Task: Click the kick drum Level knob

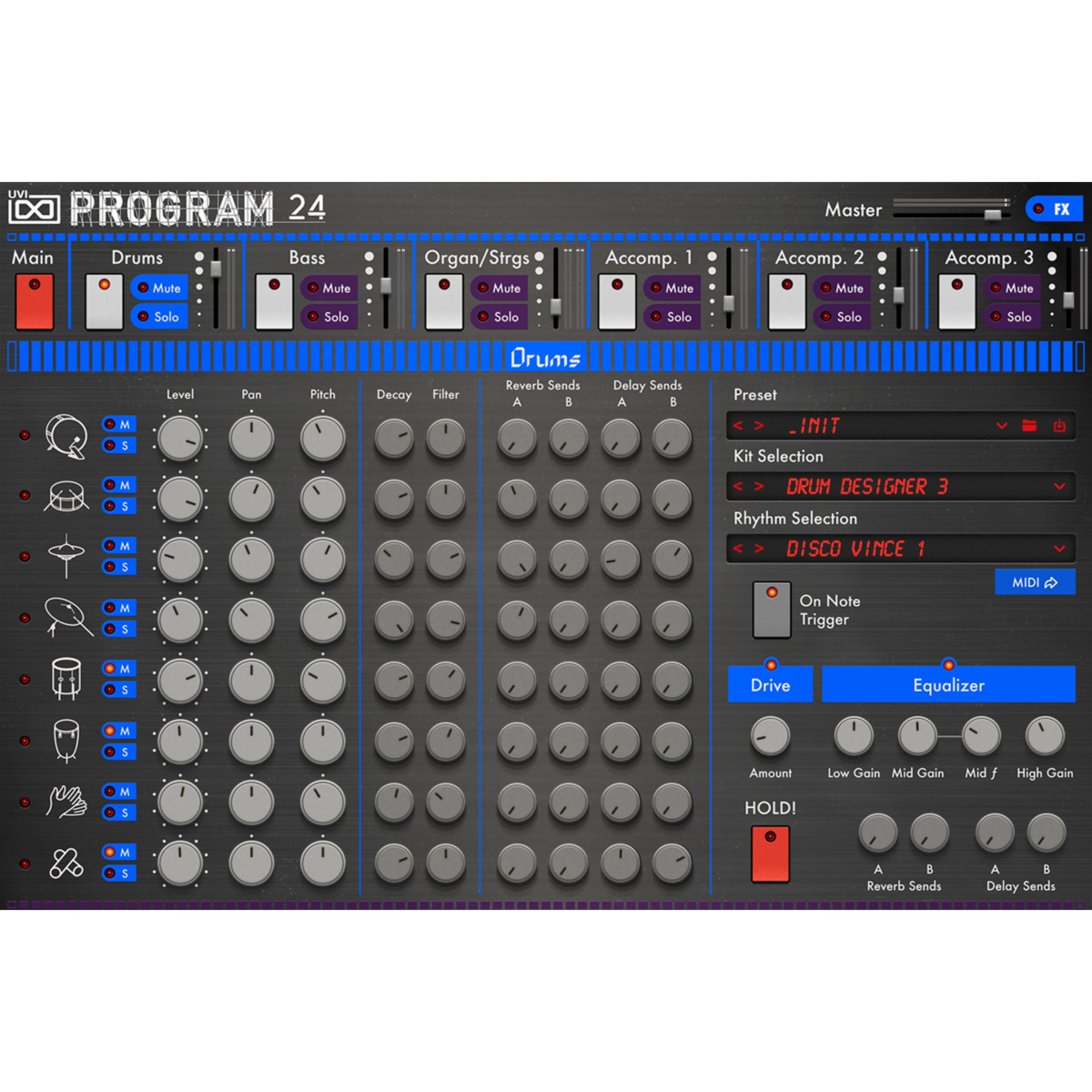Action: pyautogui.click(x=180, y=439)
